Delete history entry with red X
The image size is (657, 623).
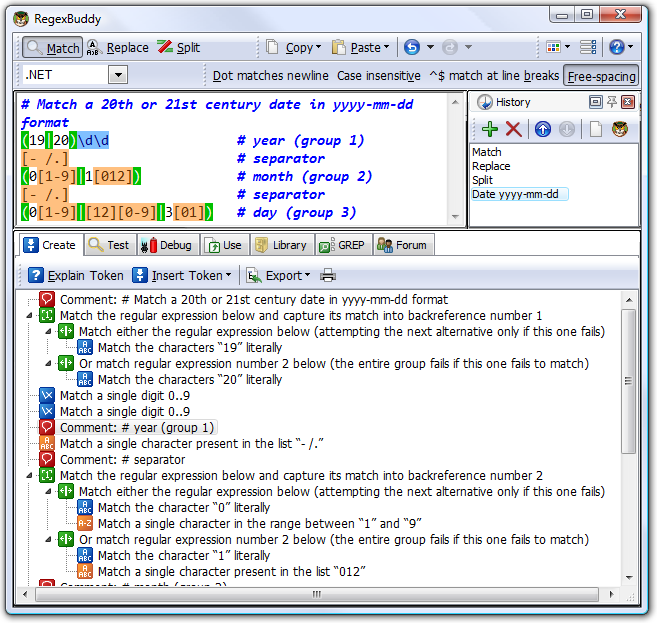[513, 129]
